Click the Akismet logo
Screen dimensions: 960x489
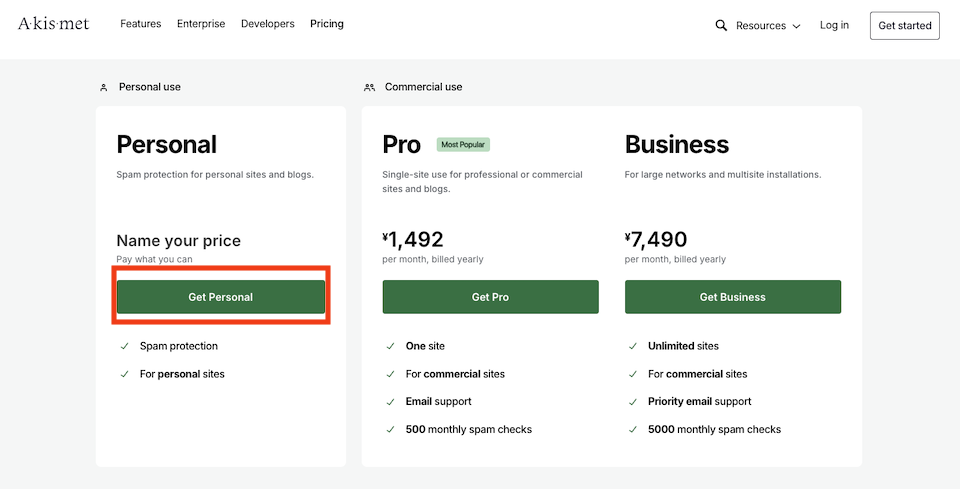click(54, 24)
